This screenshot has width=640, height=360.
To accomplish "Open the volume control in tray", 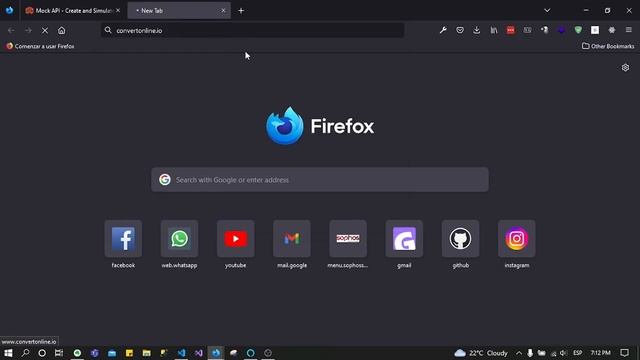I will [x=563, y=353].
